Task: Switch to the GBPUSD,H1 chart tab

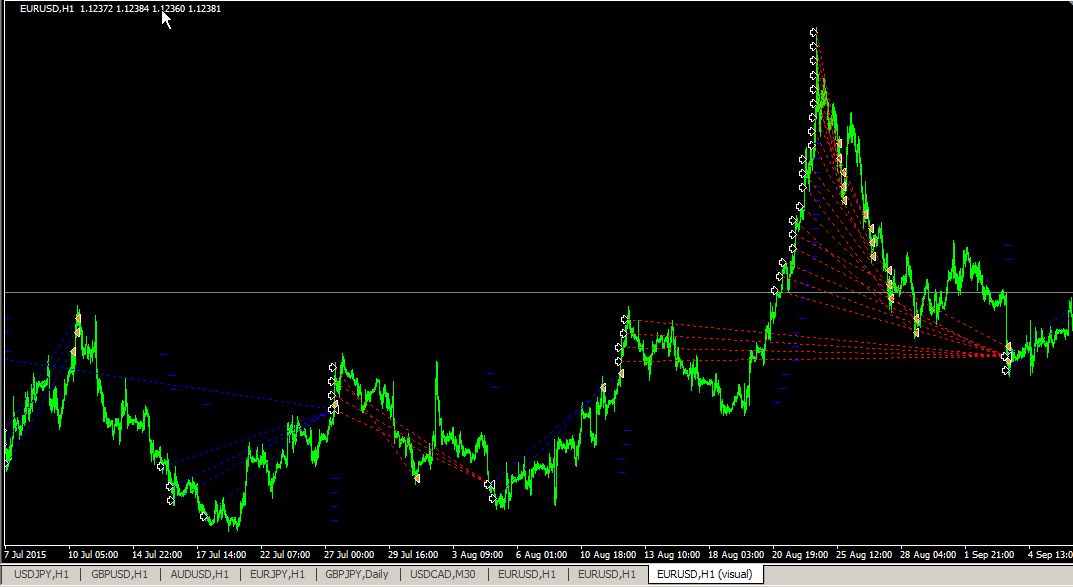Action: tap(120, 574)
